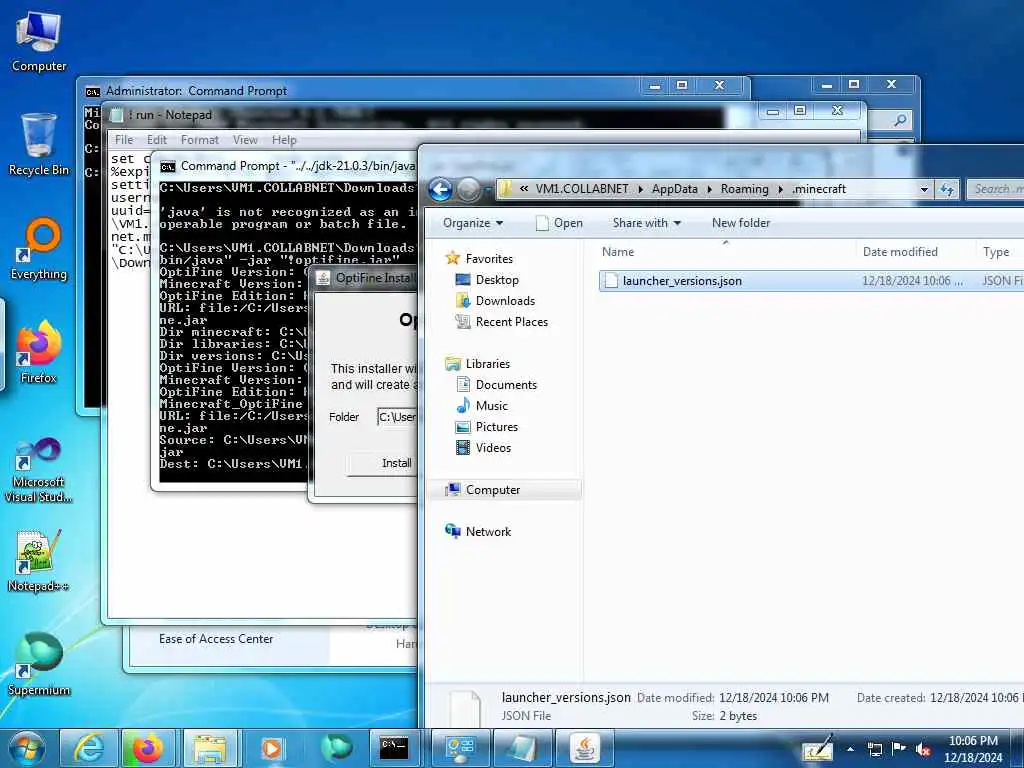Image resolution: width=1024 pixels, height=768 pixels.
Task: Open Notepad File menu
Action: tap(124, 140)
